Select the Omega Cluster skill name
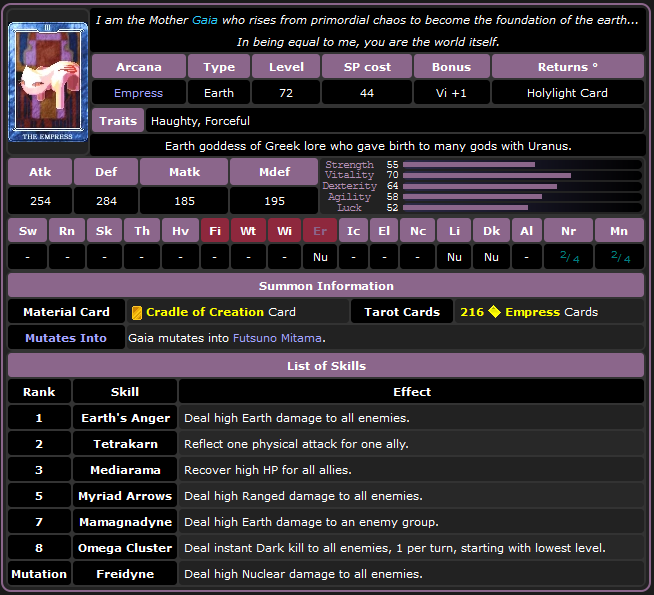Viewport: 654px width, 595px height. click(x=125, y=548)
